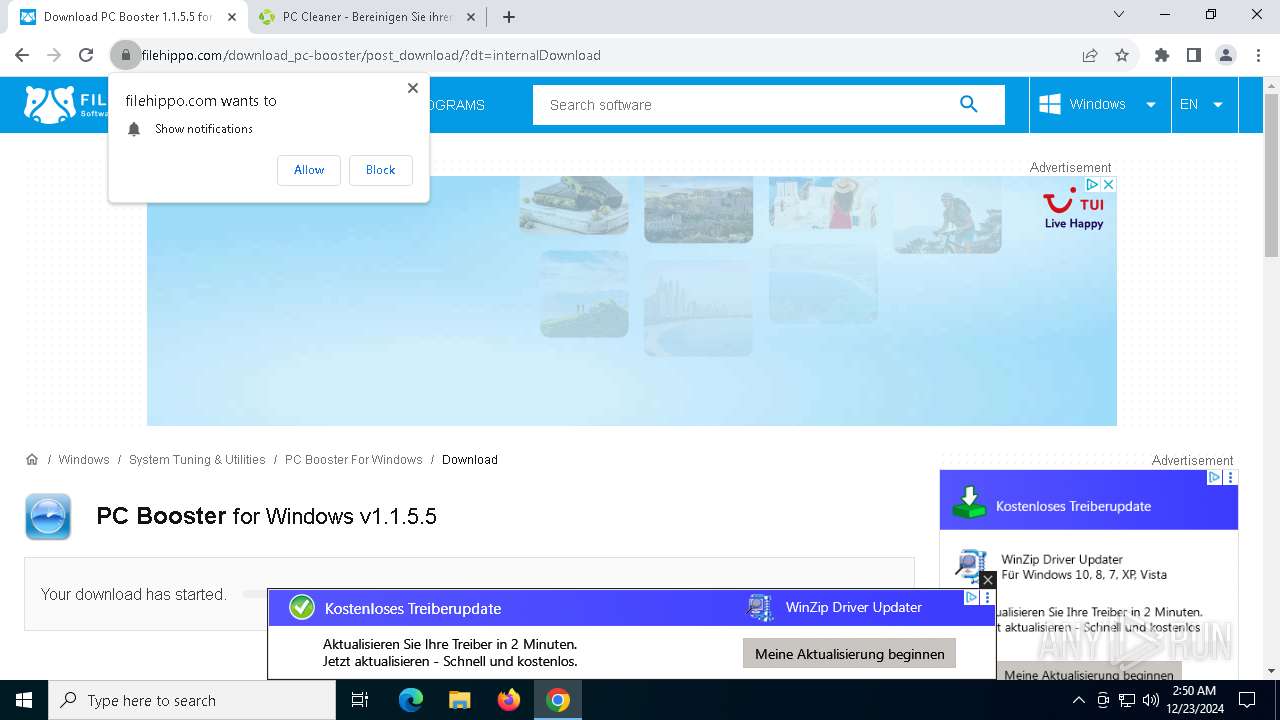Allow filehippo.com notifications

tap(309, 170)
